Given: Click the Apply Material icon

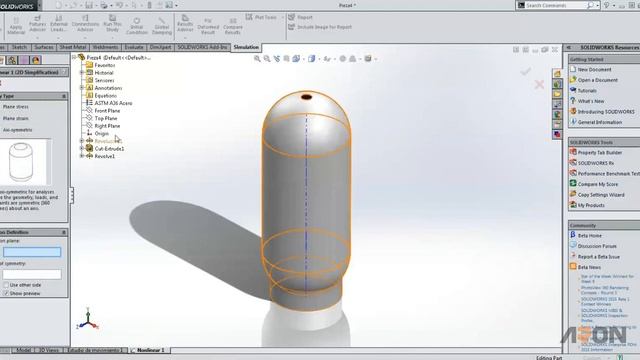Looking at the screenshot, I should (x=16, y=25).
